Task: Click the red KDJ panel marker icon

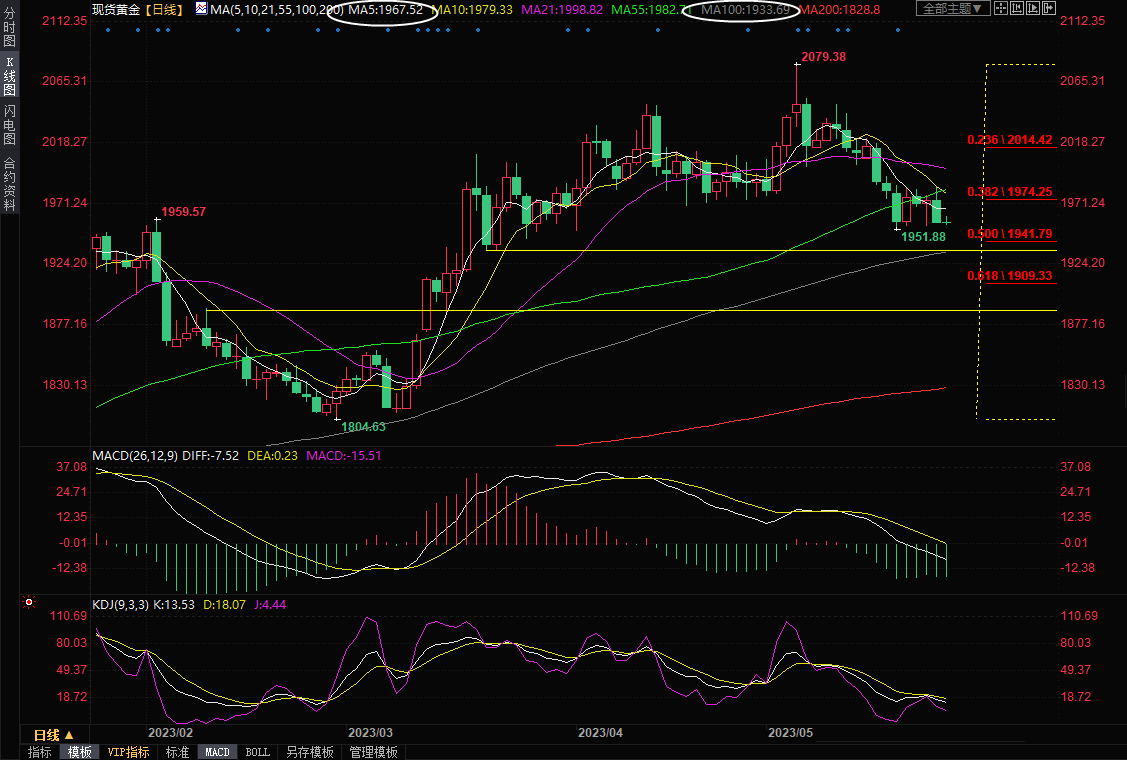Action: [28, 603]
